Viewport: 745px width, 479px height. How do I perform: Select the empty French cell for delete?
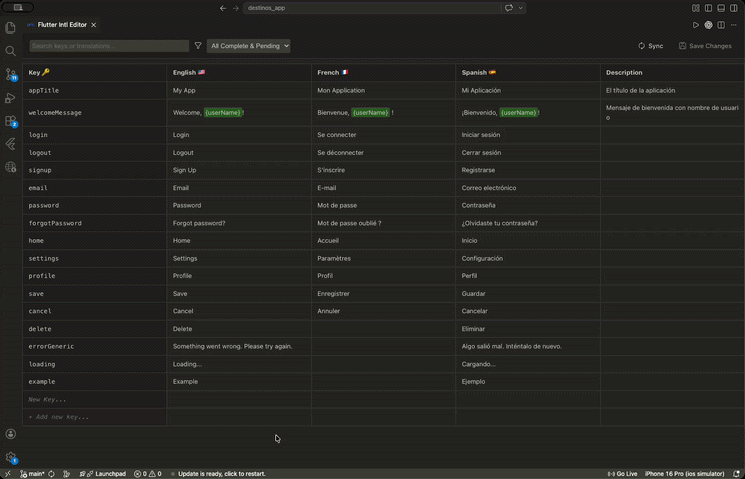(x=383, y=329)
